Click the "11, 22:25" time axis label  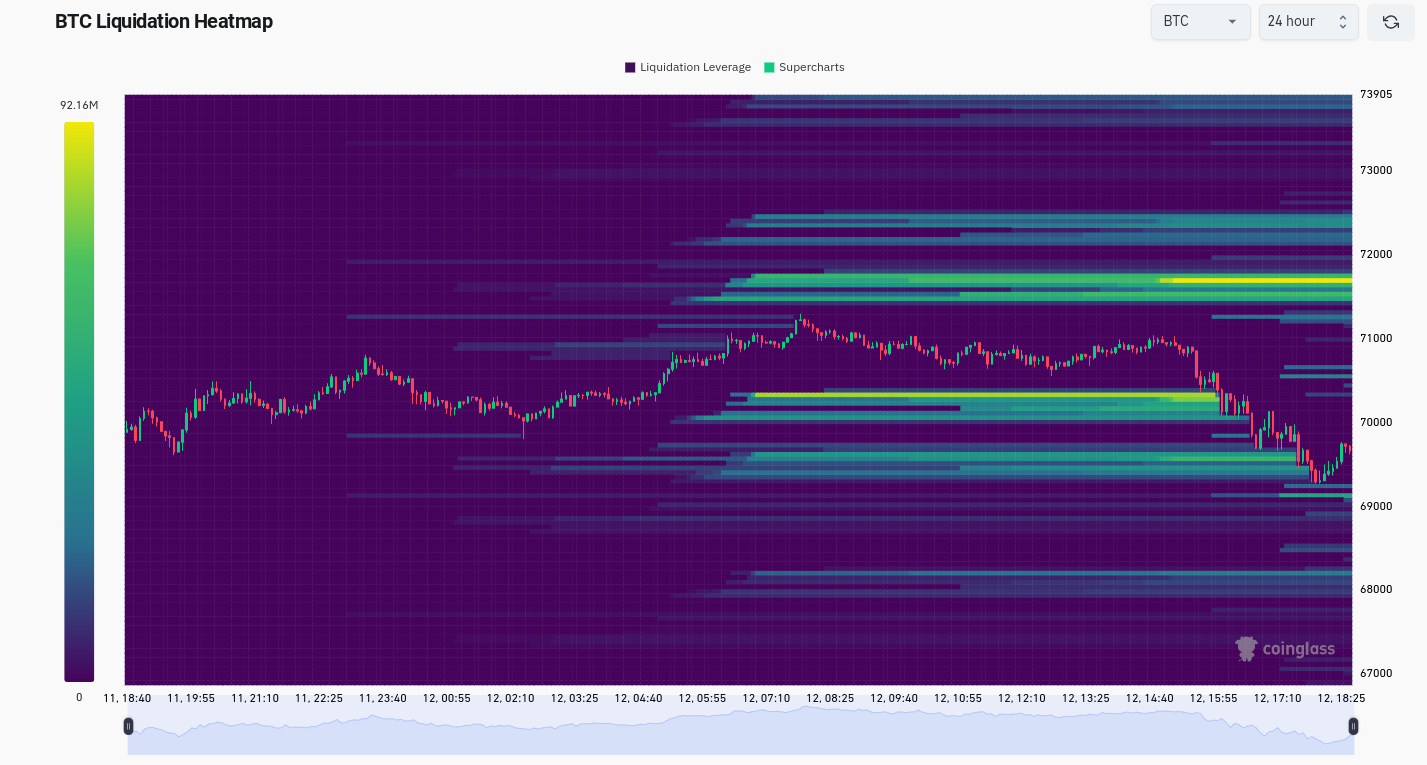319,698
